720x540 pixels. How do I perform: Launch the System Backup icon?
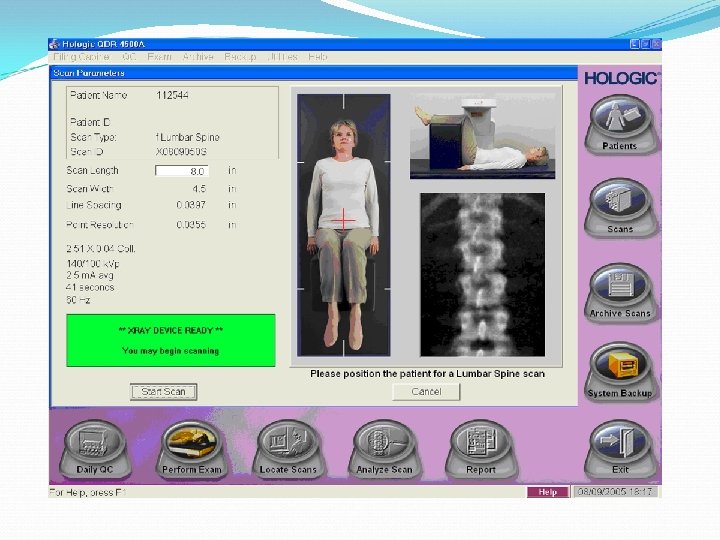(621, 372)
